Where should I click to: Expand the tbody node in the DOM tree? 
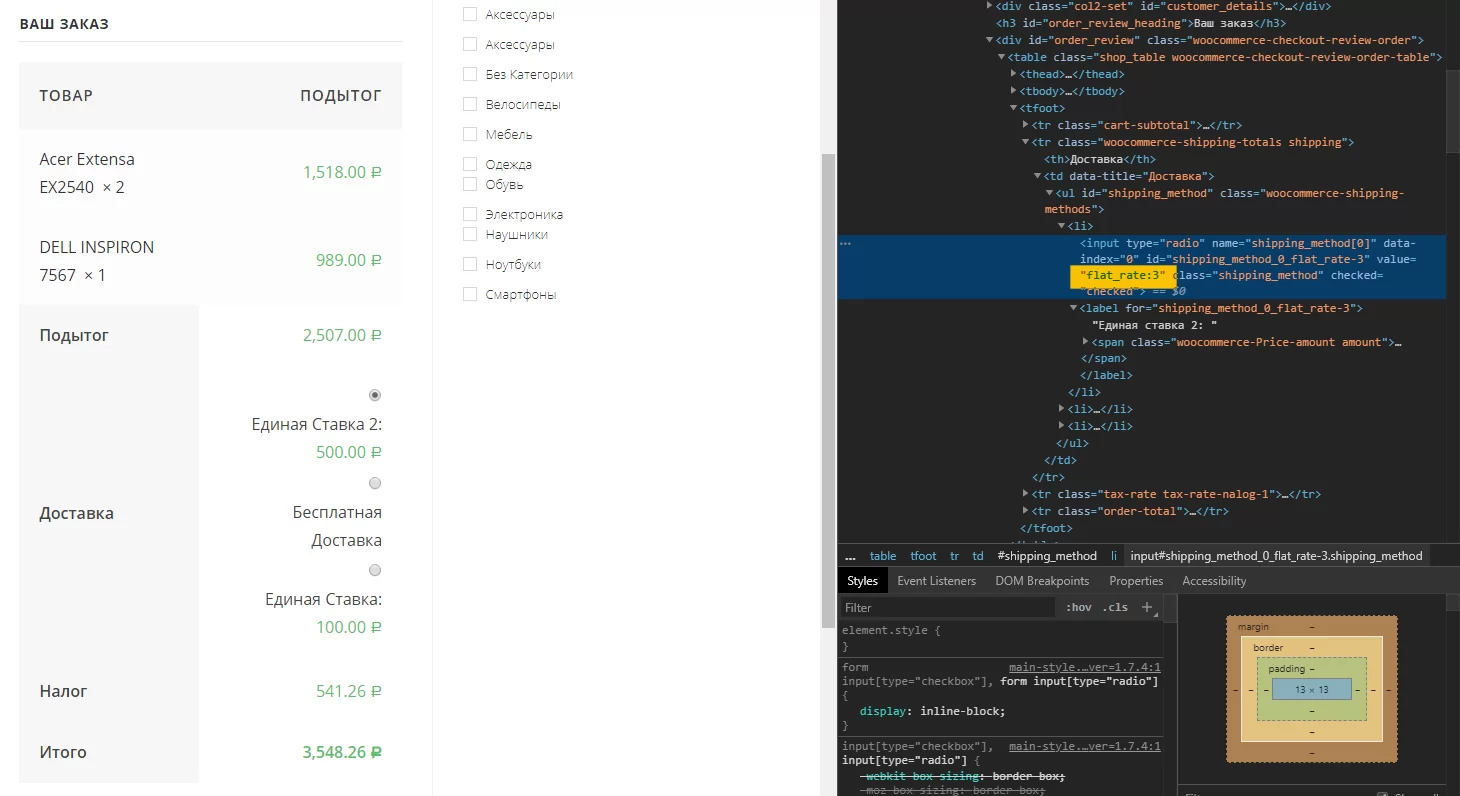1014,91
